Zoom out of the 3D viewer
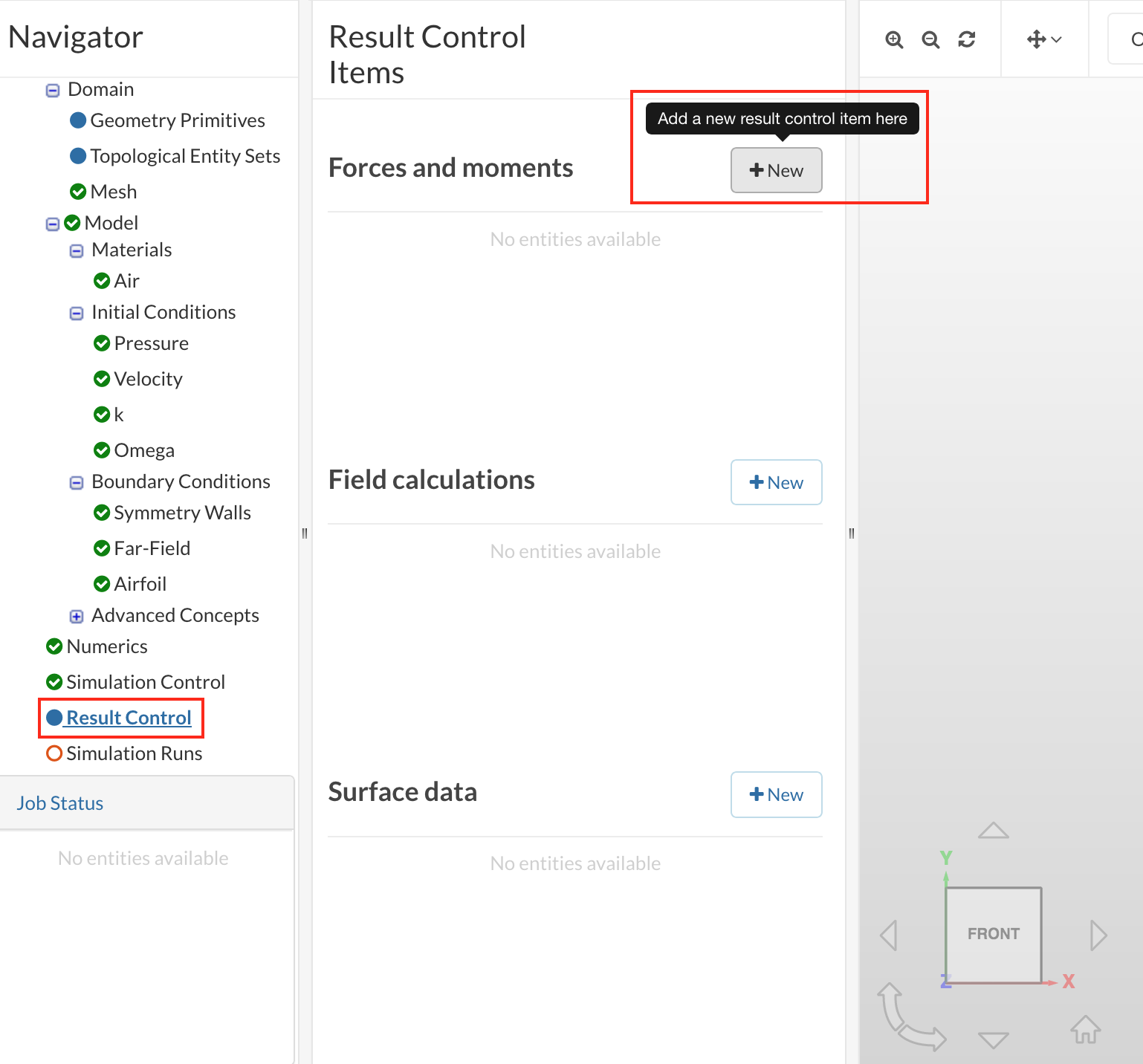This screenshot has height=1064, width=1143. click(x=930, y=39)
